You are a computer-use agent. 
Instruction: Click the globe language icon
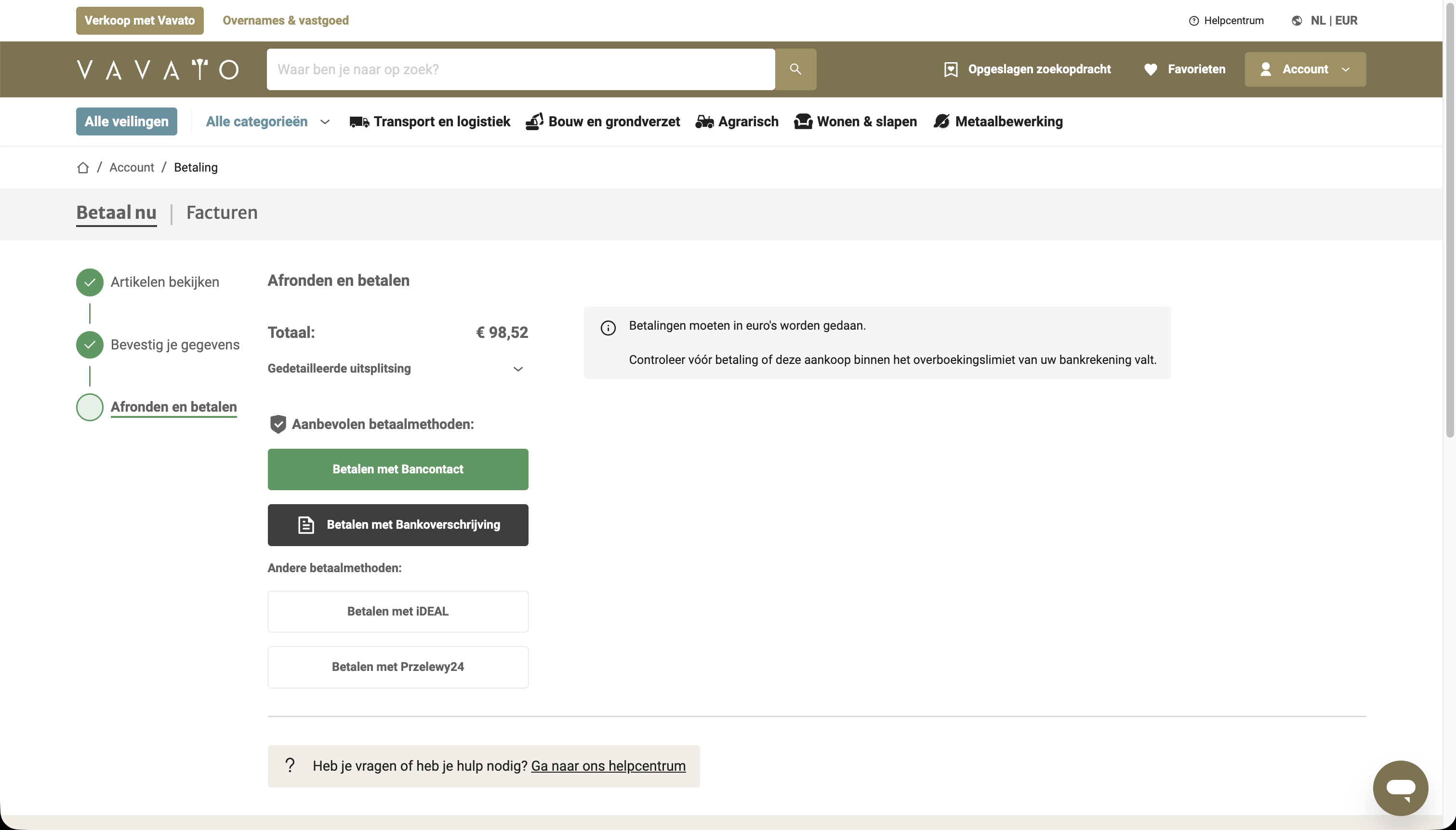(1297, 21)
